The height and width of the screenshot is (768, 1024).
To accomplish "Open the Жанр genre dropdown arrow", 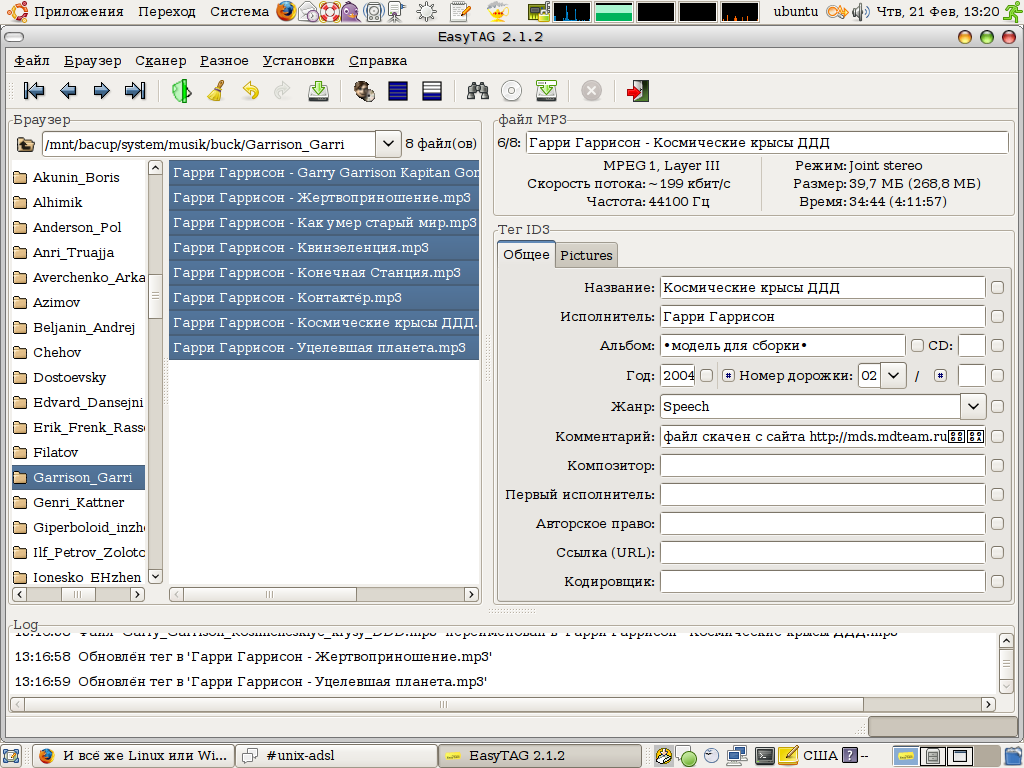I will (x=973, y=406).
